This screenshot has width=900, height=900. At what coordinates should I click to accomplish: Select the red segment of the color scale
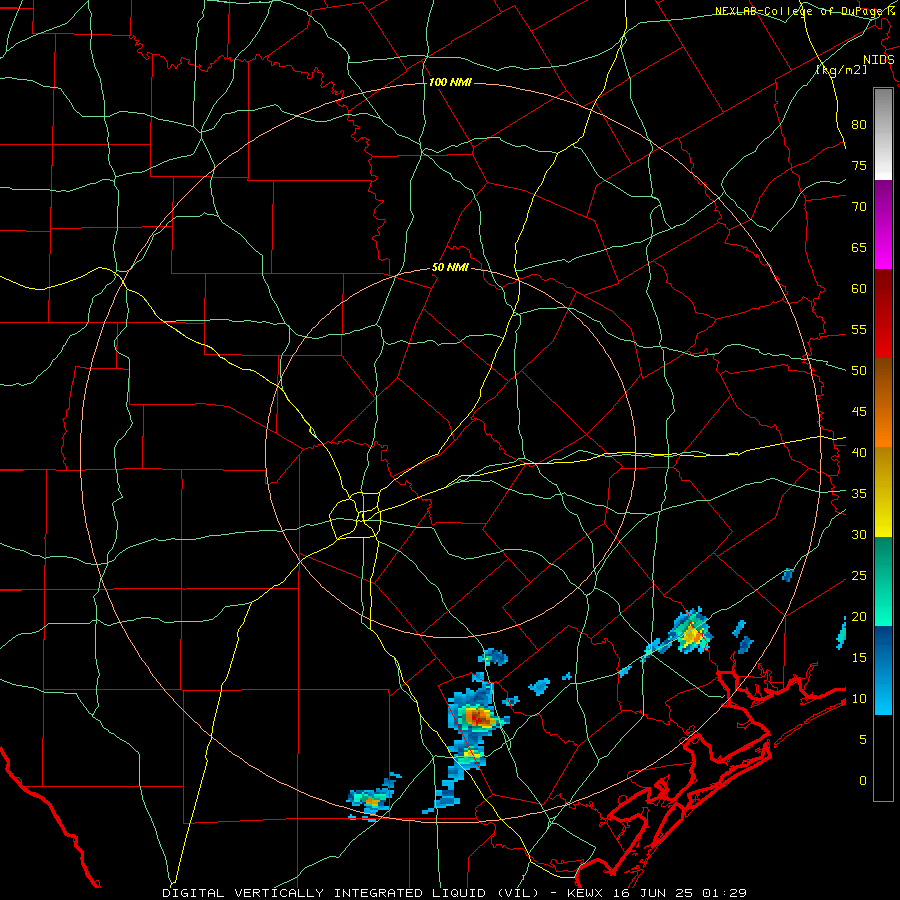[883, 314]
